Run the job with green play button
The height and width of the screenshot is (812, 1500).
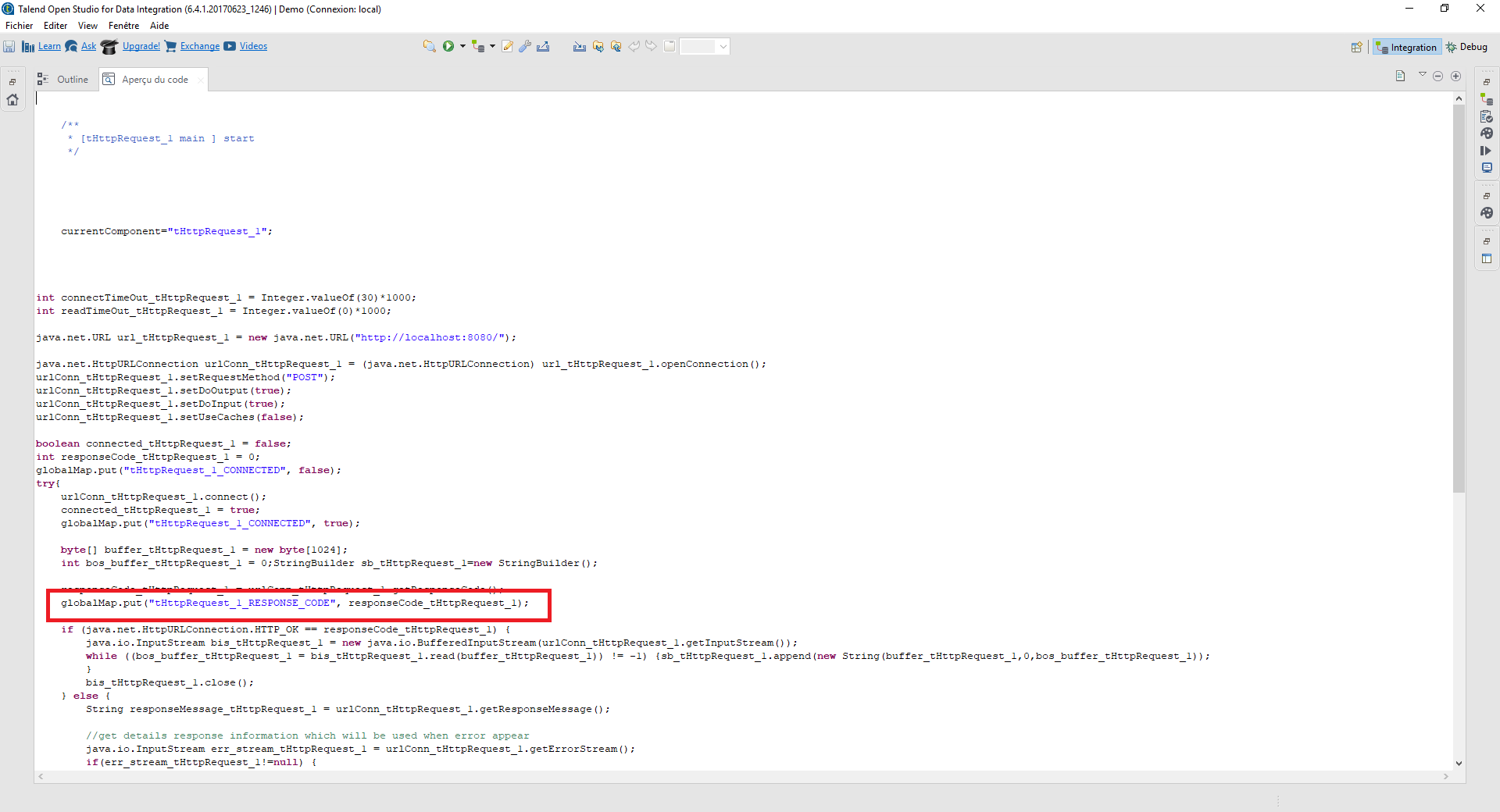click(x=448, y=46)
